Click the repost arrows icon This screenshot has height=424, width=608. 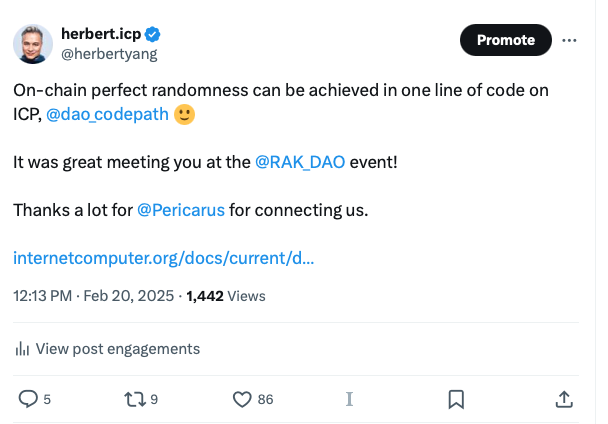132,399
